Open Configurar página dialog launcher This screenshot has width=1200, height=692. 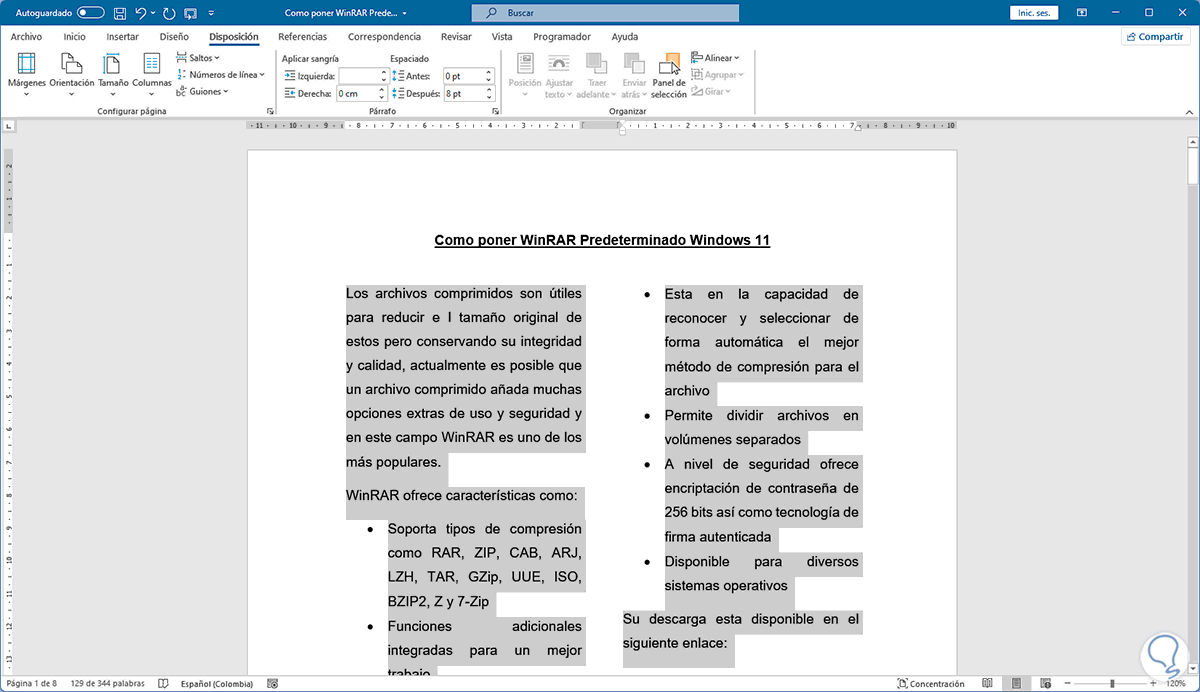click(270, 111)
